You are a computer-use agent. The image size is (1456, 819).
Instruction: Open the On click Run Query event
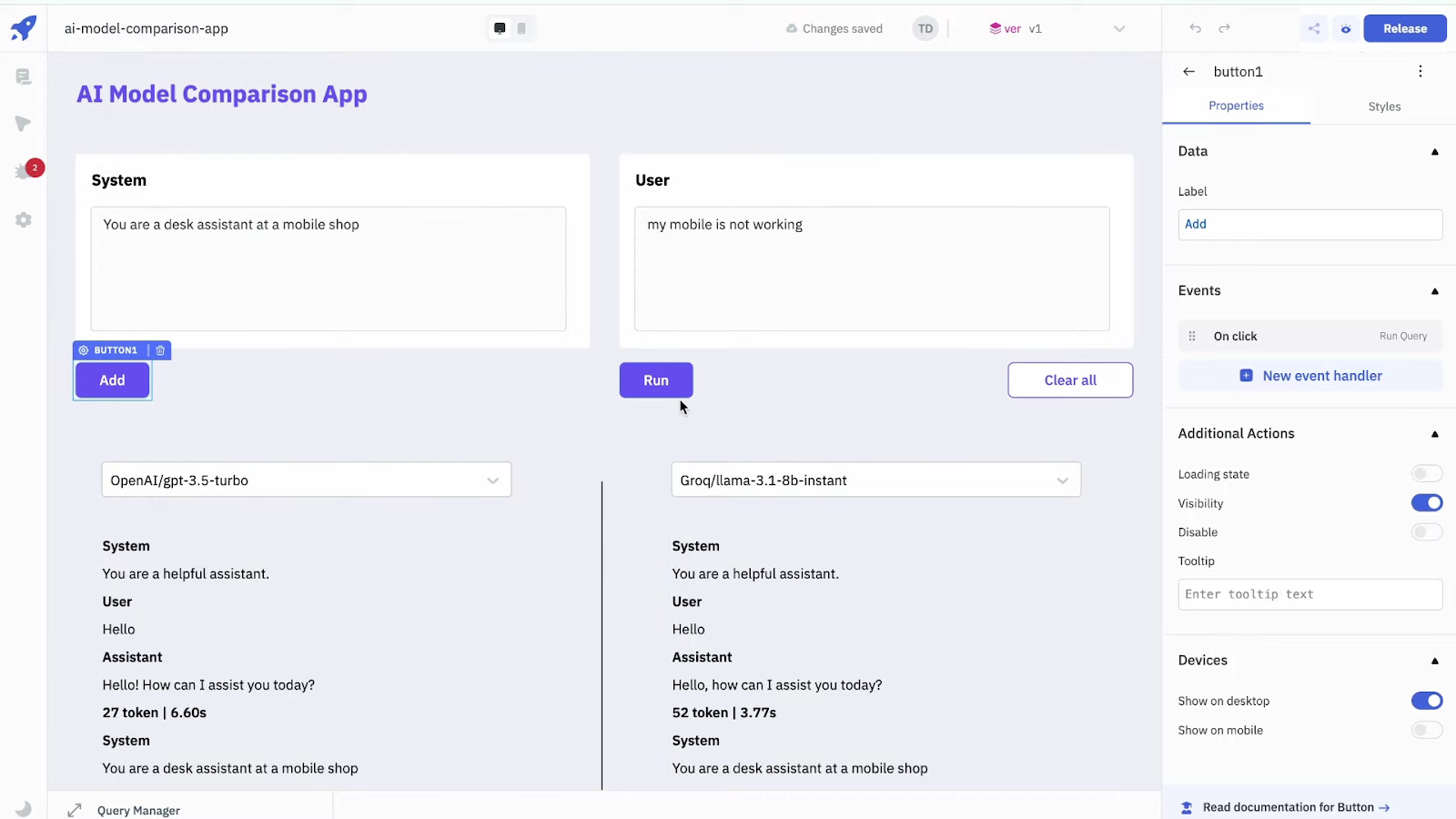tap(1310, 336)
